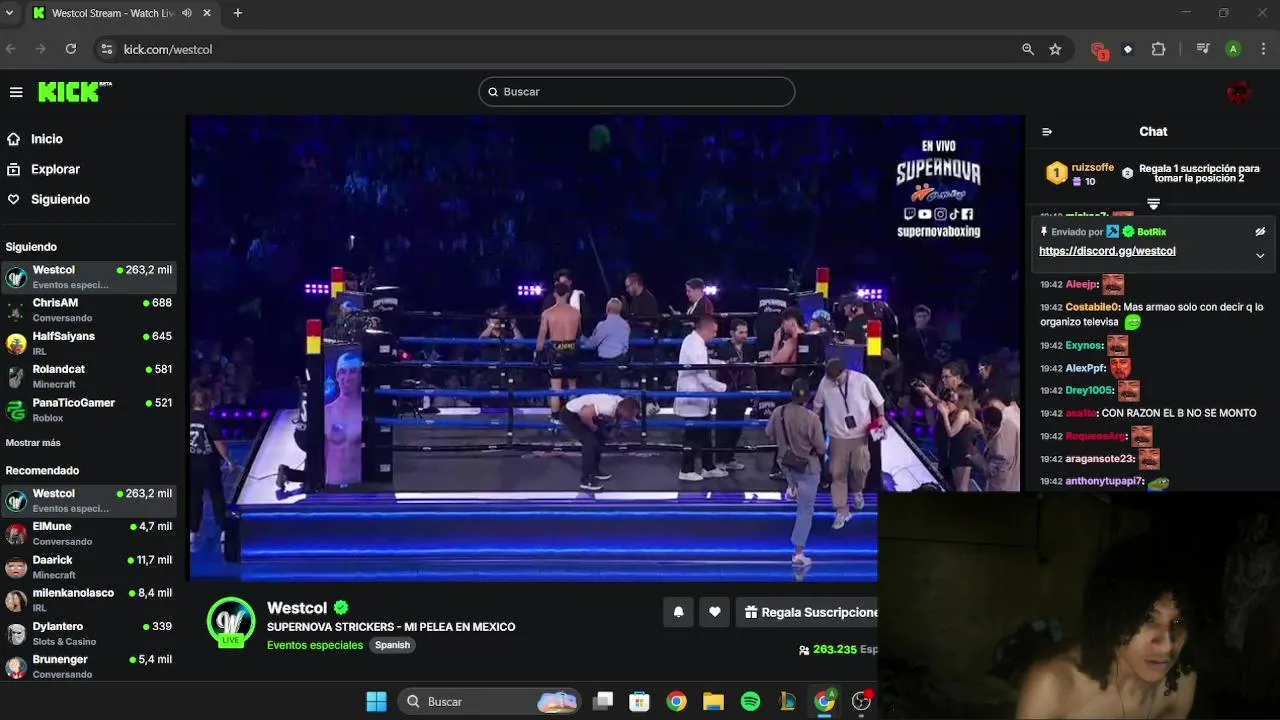
Task: Open Task View on taskbar
Action: [x=602, y=702]
